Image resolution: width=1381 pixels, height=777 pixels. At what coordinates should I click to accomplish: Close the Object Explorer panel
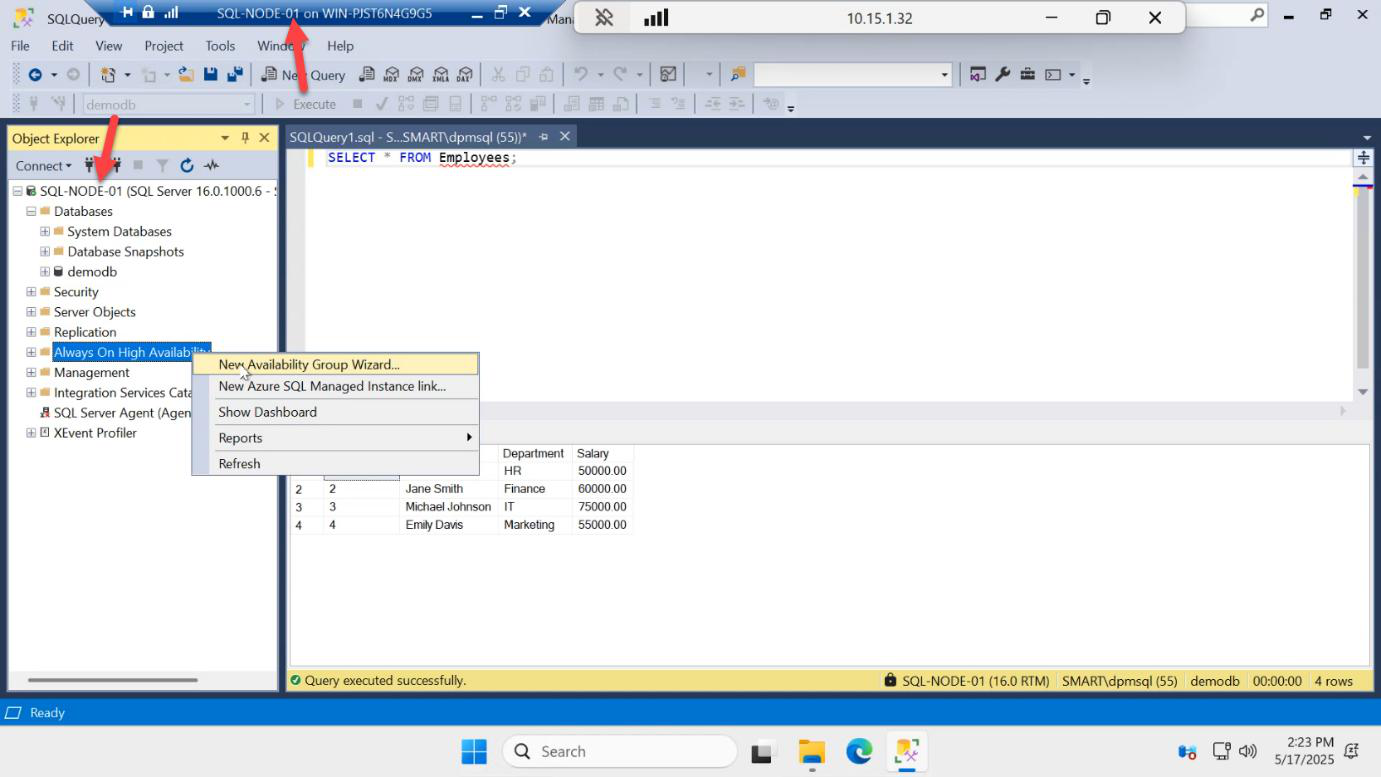tap(265, 138)
